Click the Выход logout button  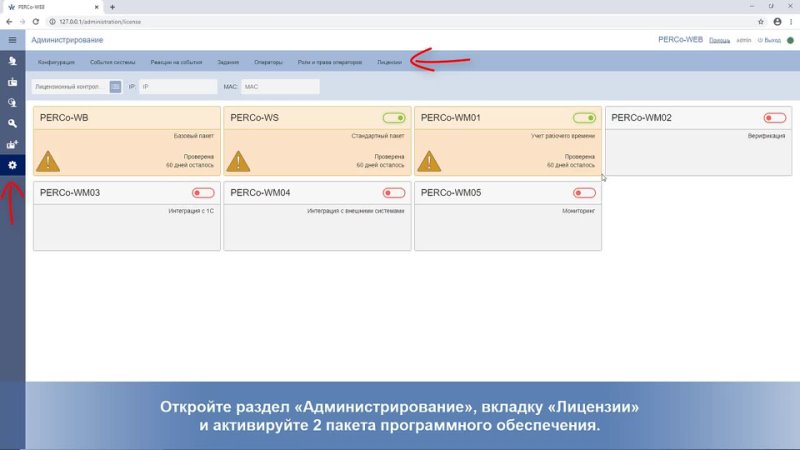tap(770, 40)
